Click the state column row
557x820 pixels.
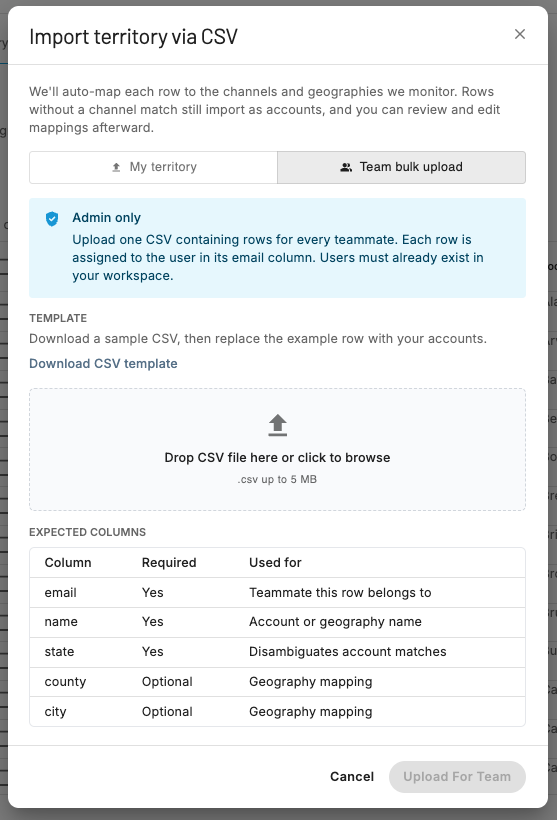[277, 652]
